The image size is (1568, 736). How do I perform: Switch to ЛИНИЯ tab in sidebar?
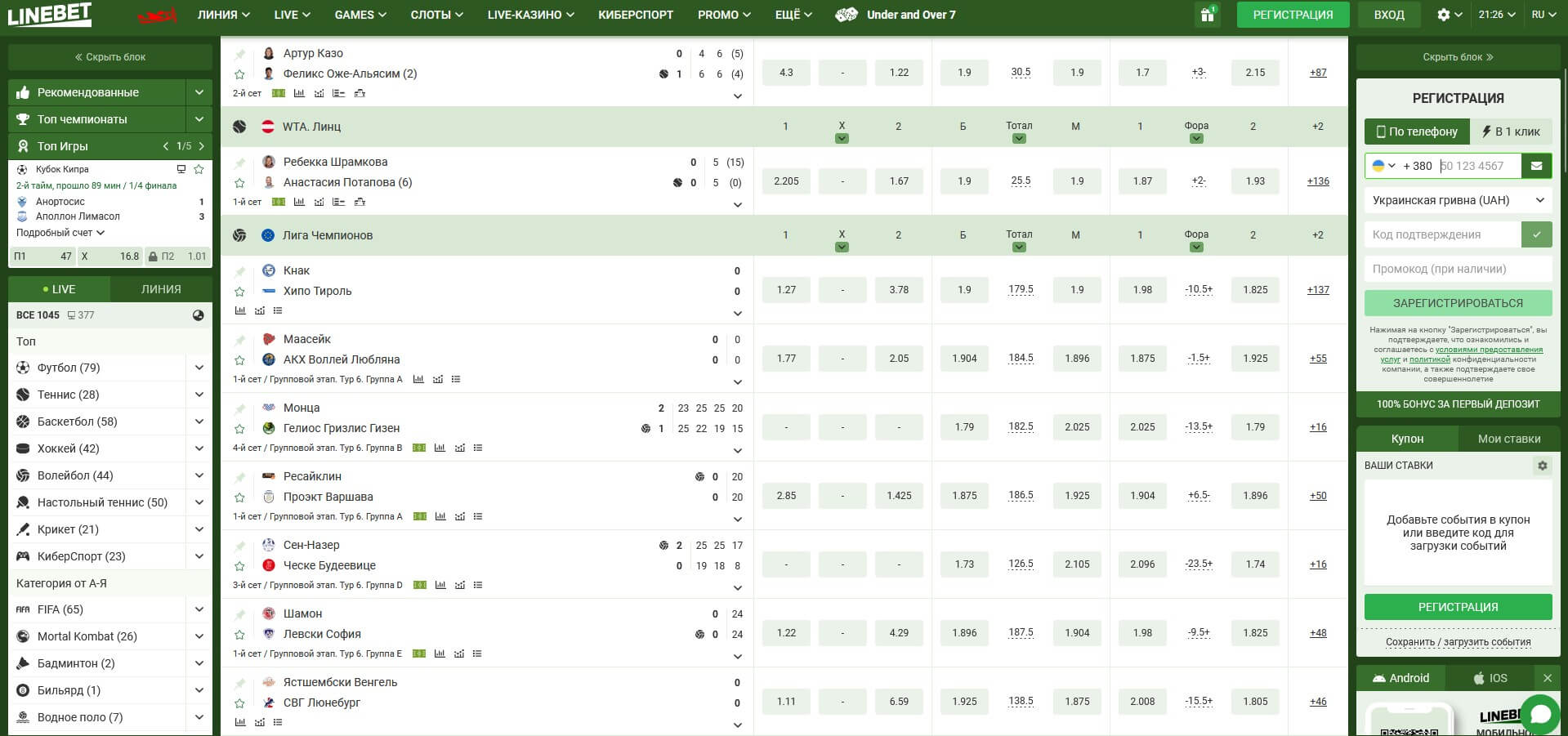161,289
